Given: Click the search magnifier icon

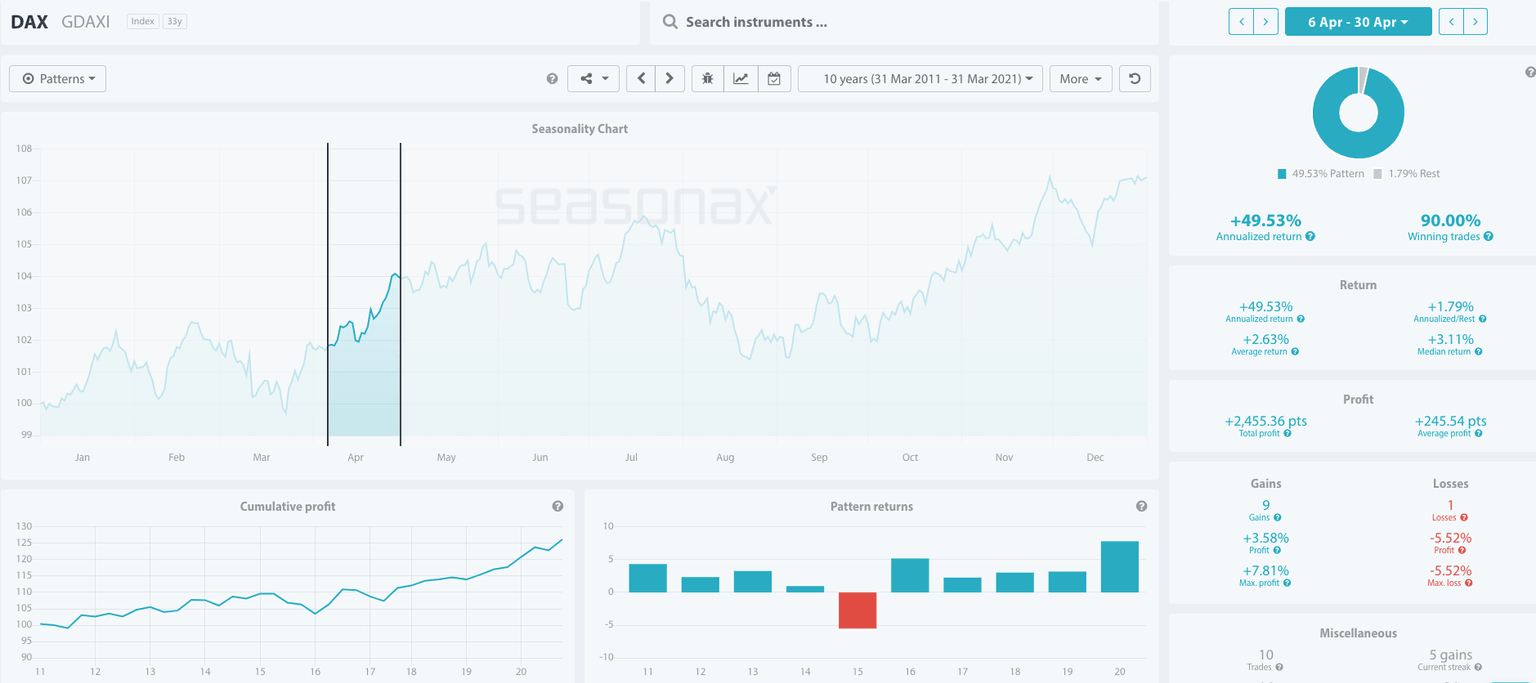Looking at the screenshot, I should (669, 21).
